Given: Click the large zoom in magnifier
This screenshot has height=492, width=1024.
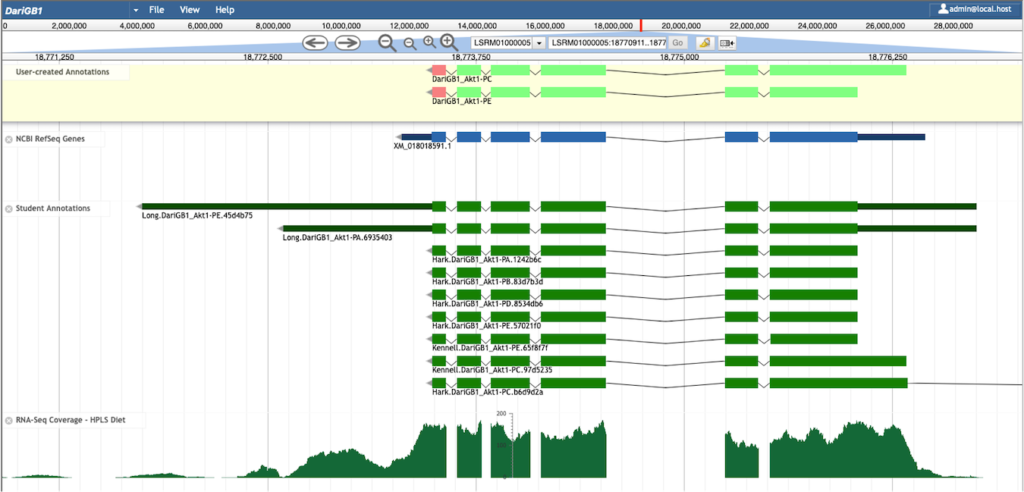Looking at the screenshot, I should (449, 43).
